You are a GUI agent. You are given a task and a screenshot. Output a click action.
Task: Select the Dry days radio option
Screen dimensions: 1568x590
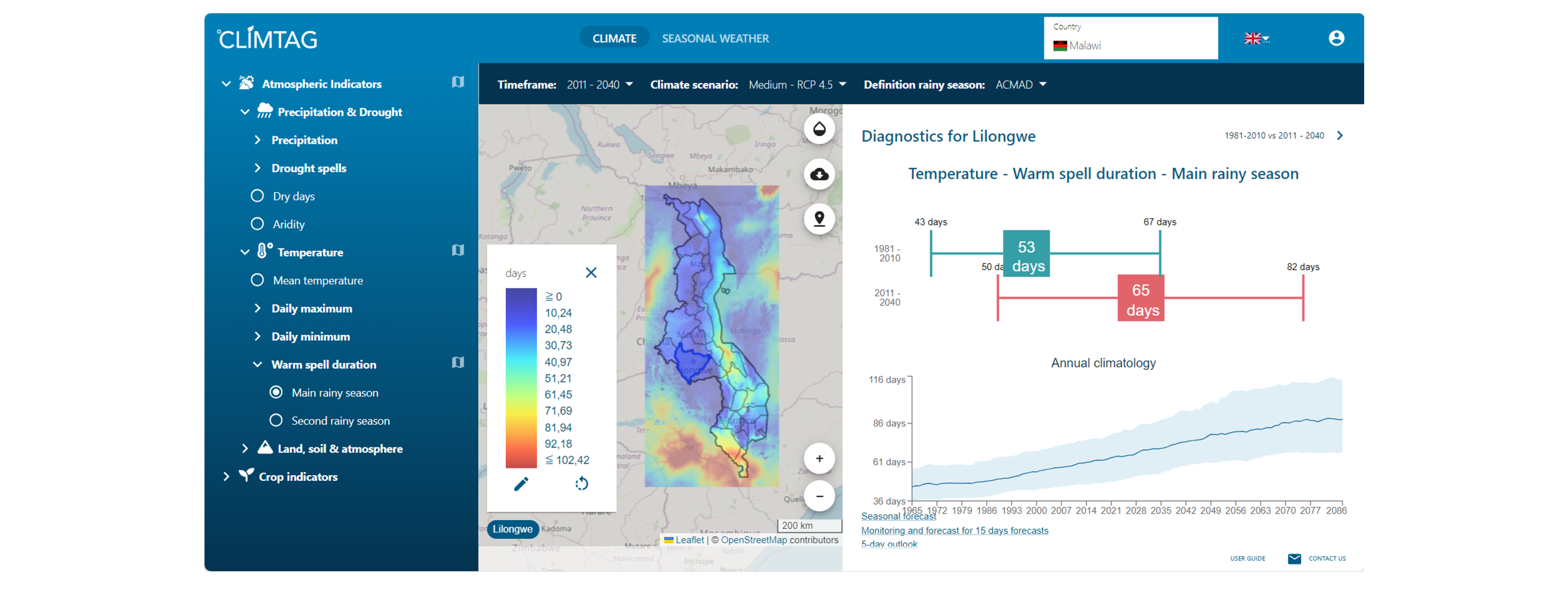(258, 196)
